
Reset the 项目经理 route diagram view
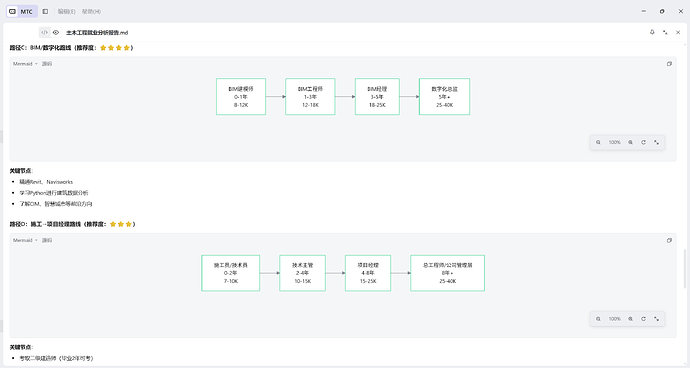point(643,319)
